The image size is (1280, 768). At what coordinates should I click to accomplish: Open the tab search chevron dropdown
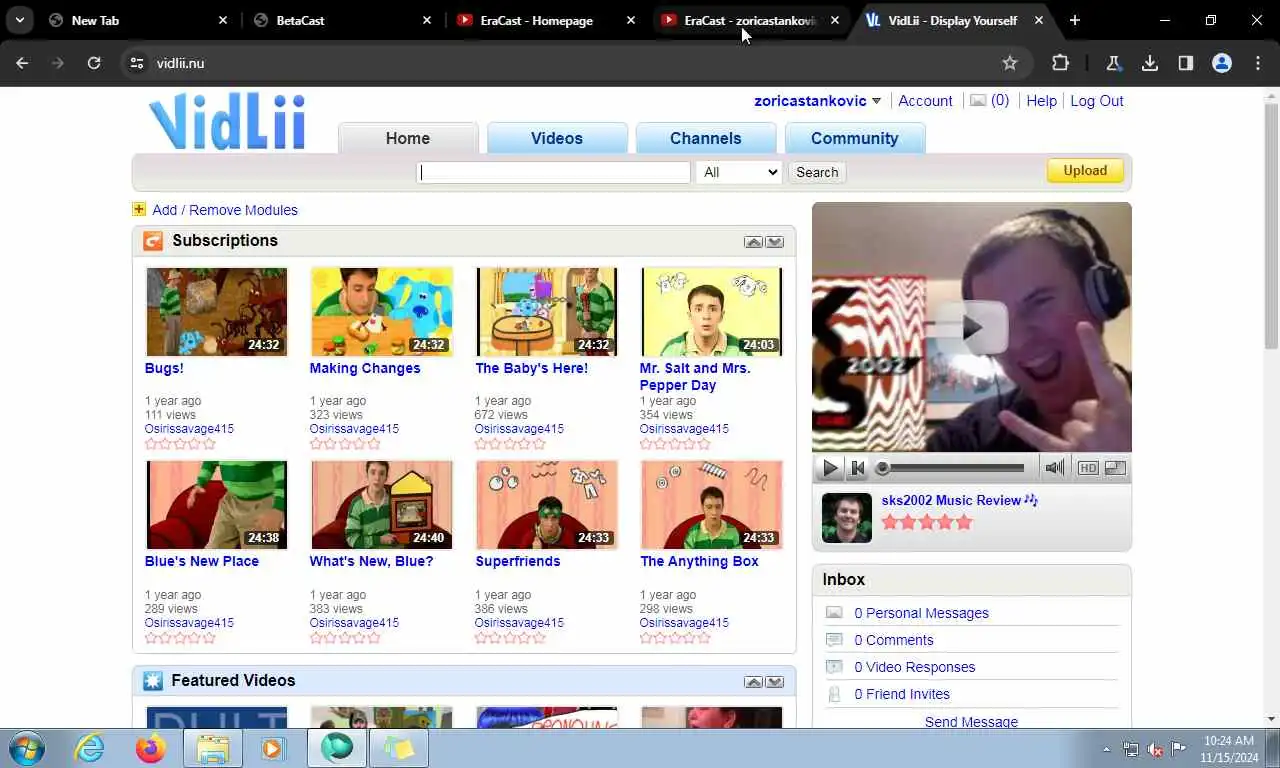pyautogui.click(x=19, y=20)
